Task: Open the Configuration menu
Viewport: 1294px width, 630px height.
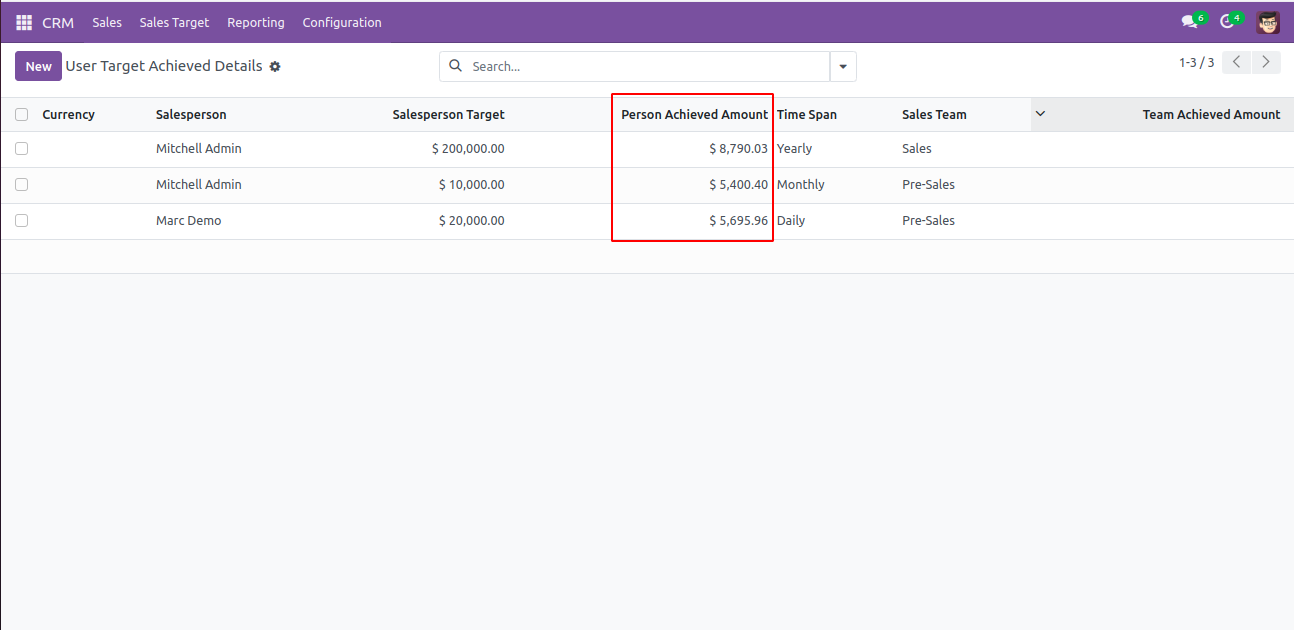Action: (342, 22)
